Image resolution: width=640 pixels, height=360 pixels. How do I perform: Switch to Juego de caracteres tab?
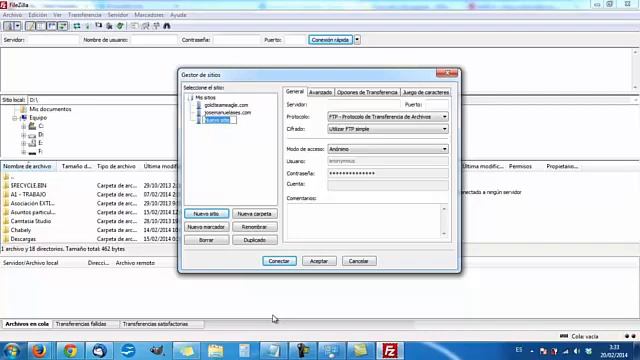click(426, 93)
